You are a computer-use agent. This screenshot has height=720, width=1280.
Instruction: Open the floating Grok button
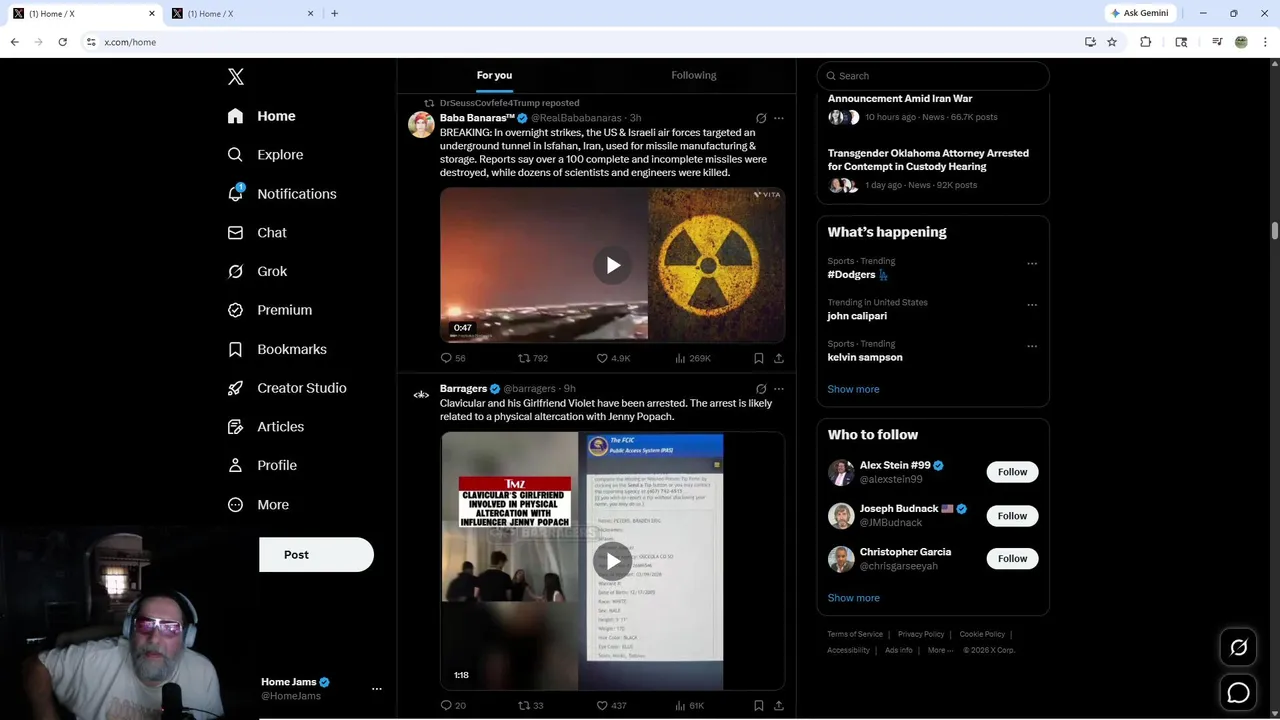[1238, 648]
